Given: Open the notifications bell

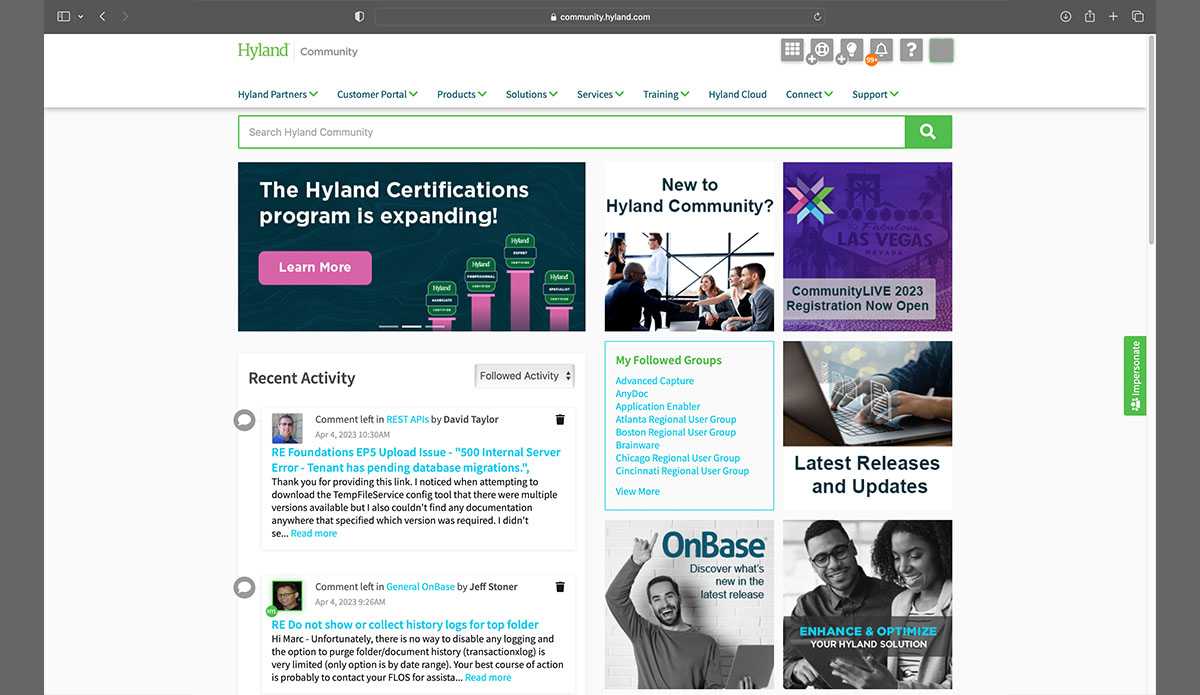Looking at the screenshot, I should [x=880, y=50].
